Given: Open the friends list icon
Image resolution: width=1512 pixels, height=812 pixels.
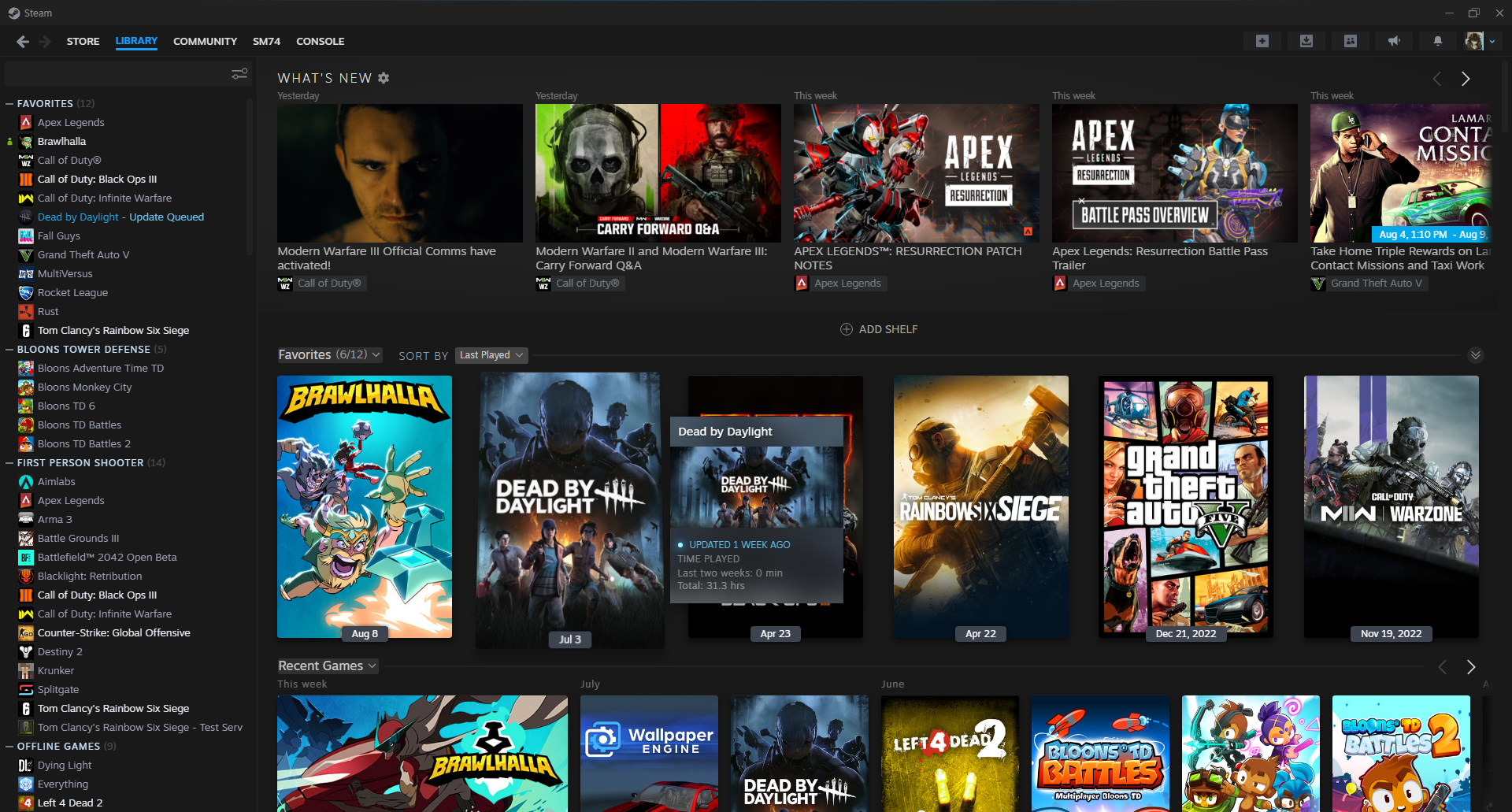Looking at the screenshot, I should click(1351, 41).
